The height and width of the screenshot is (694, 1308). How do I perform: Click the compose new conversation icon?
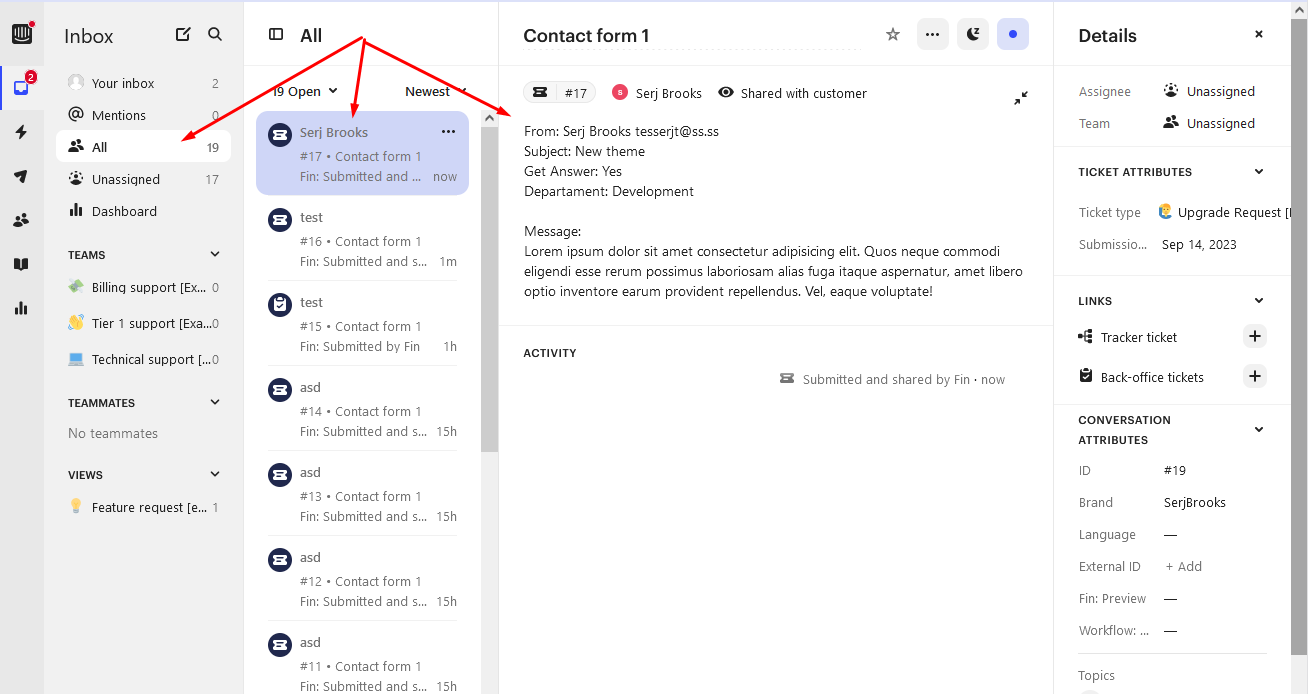[183, 35]
